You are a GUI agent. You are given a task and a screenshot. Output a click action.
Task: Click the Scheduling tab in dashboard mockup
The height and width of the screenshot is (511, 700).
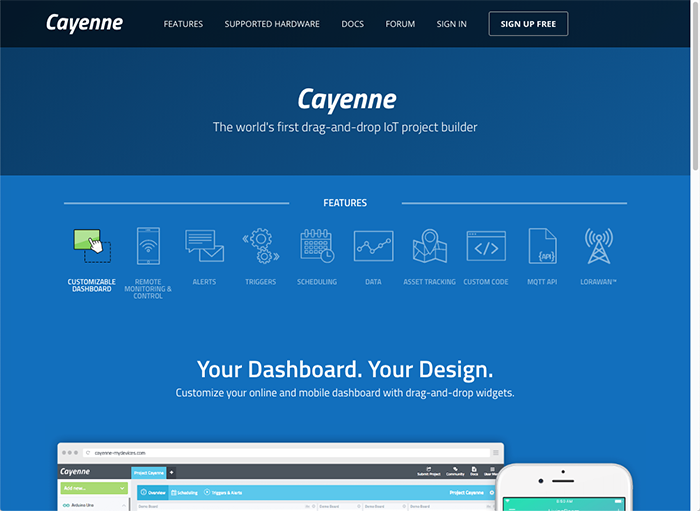tap(184, 493)
